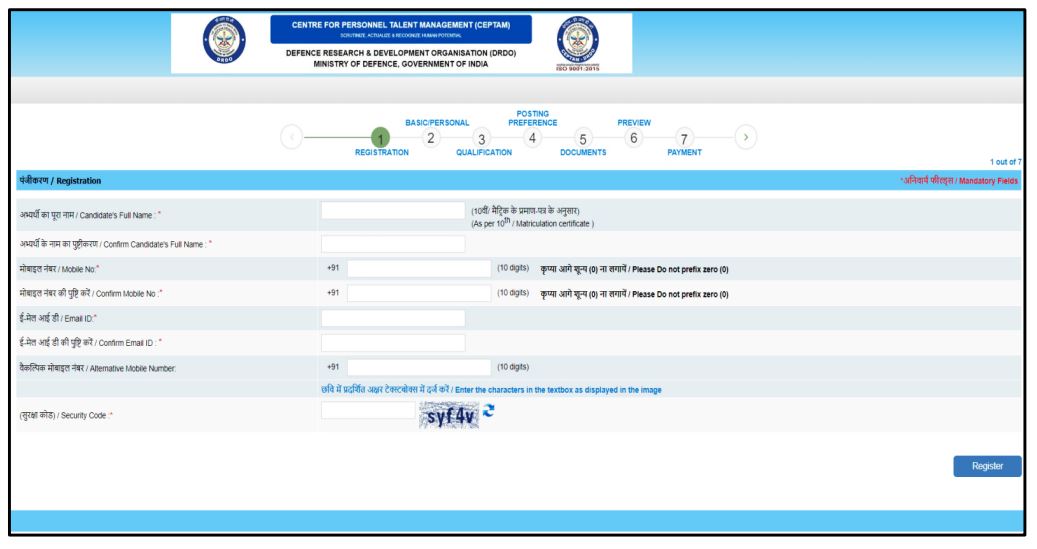This screenshot has height=549, width=1037.
Task: Go to step 2 Basic/Personal
Action: coord(431,138)
